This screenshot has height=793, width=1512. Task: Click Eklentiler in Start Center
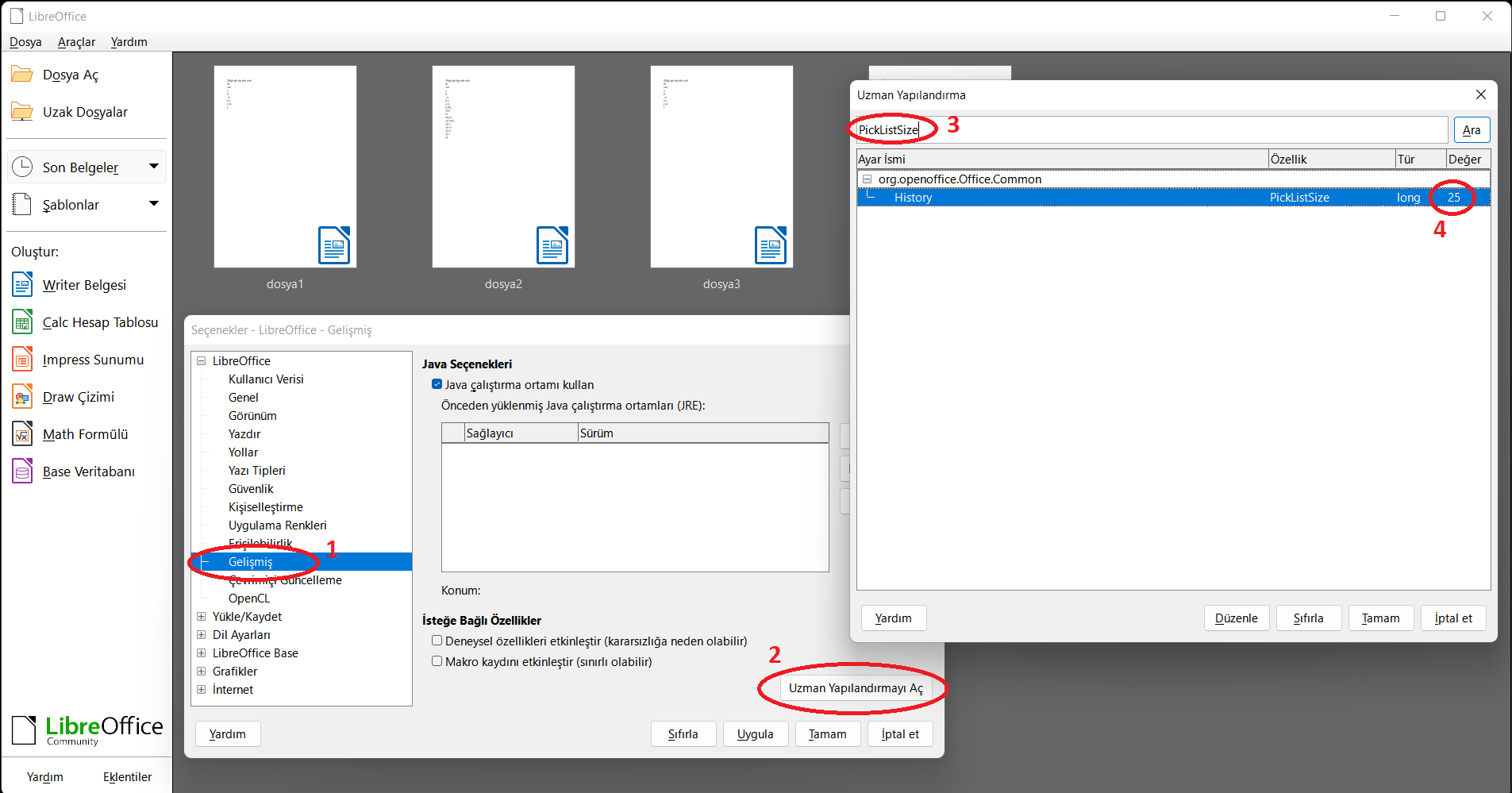(x=127, y=776)
